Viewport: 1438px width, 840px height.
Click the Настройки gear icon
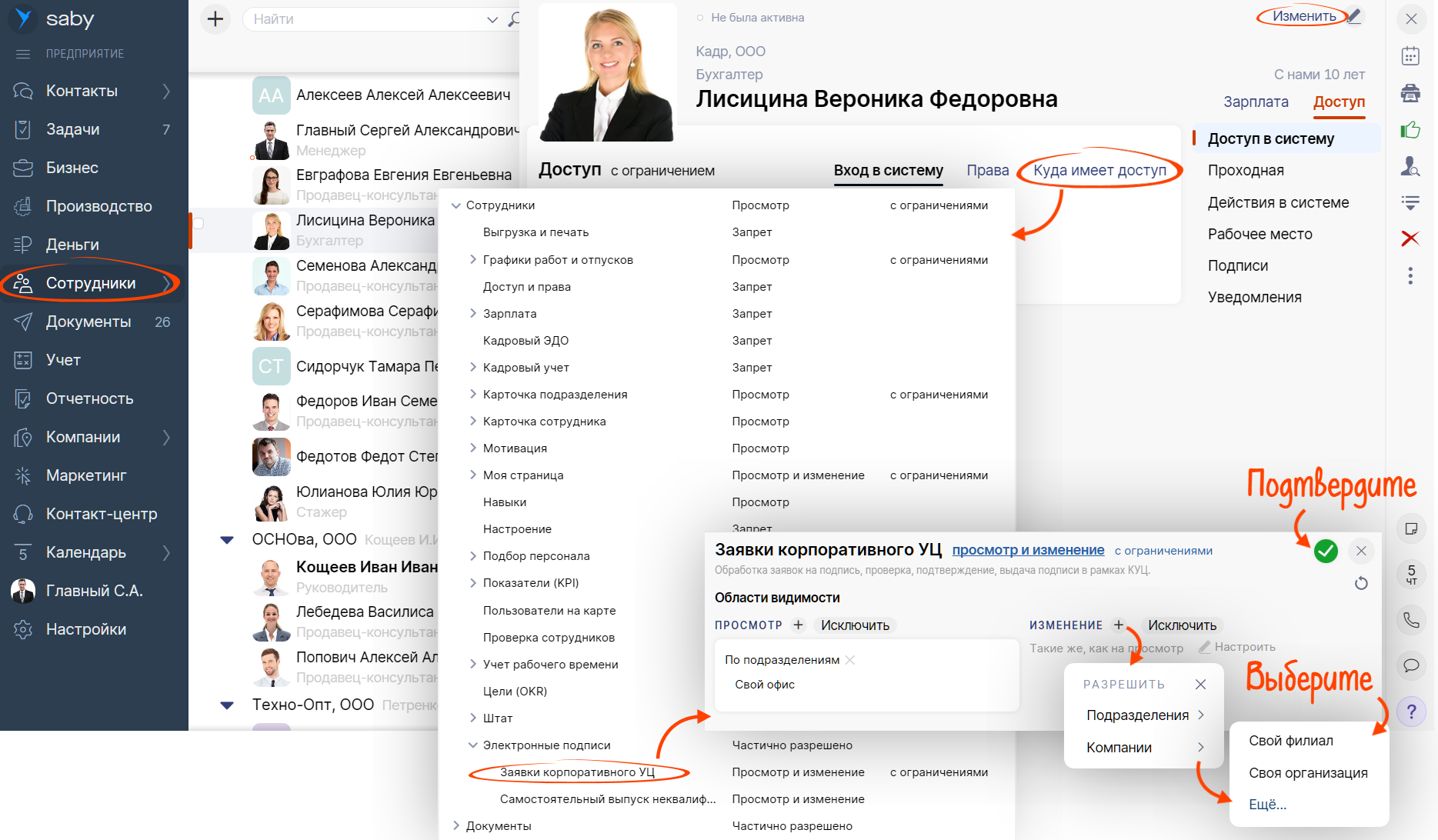click(23, 629)
